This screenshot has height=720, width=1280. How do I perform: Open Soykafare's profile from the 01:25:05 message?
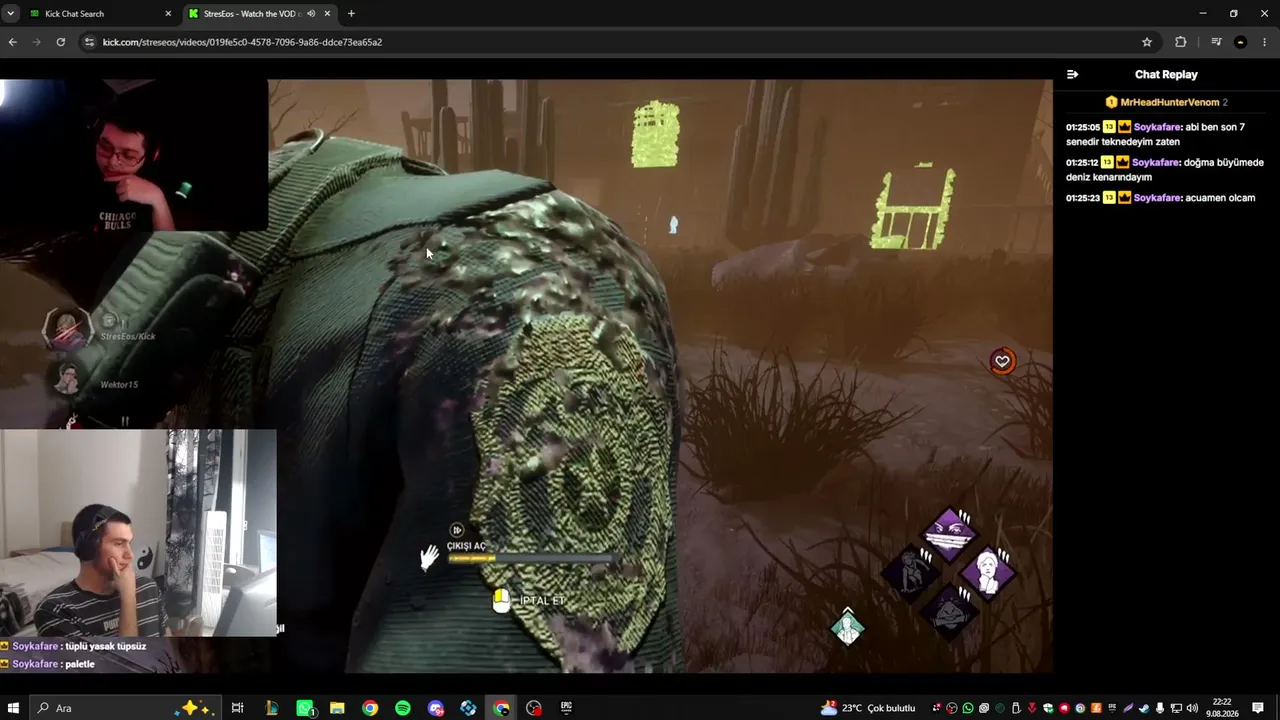click(x=1157, y=127)
